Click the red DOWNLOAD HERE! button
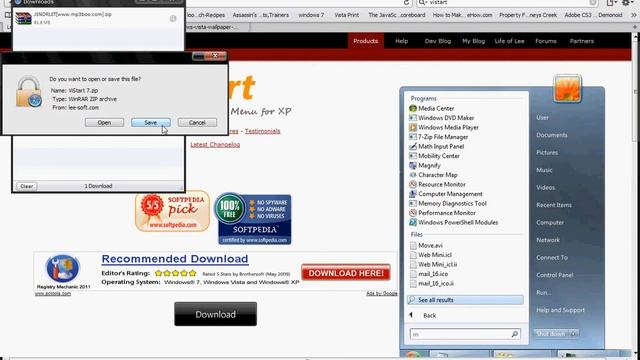Screen dimensions: 640x360 (x=346, y=273)
